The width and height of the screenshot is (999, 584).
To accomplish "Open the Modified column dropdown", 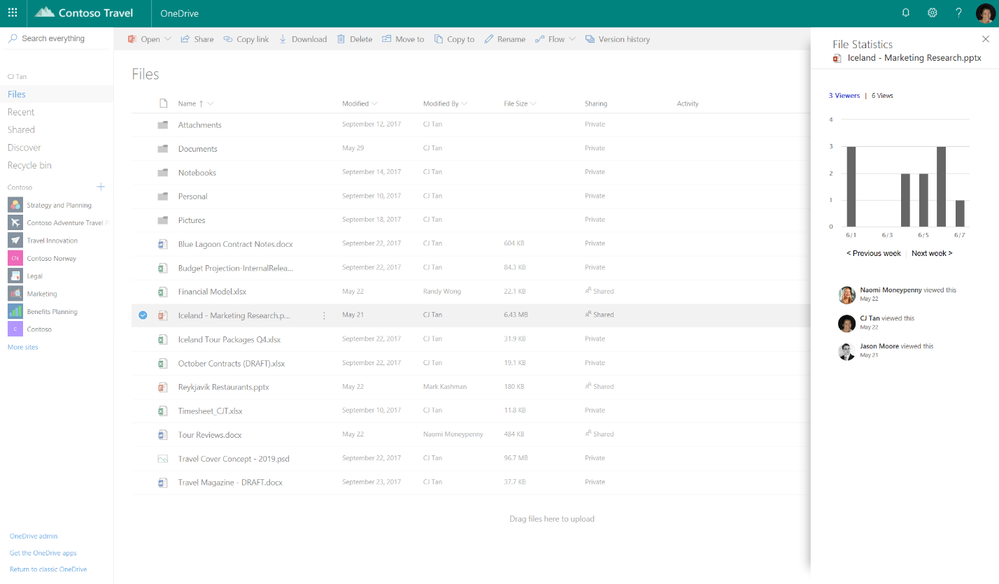I will click(x=375, y=103).
